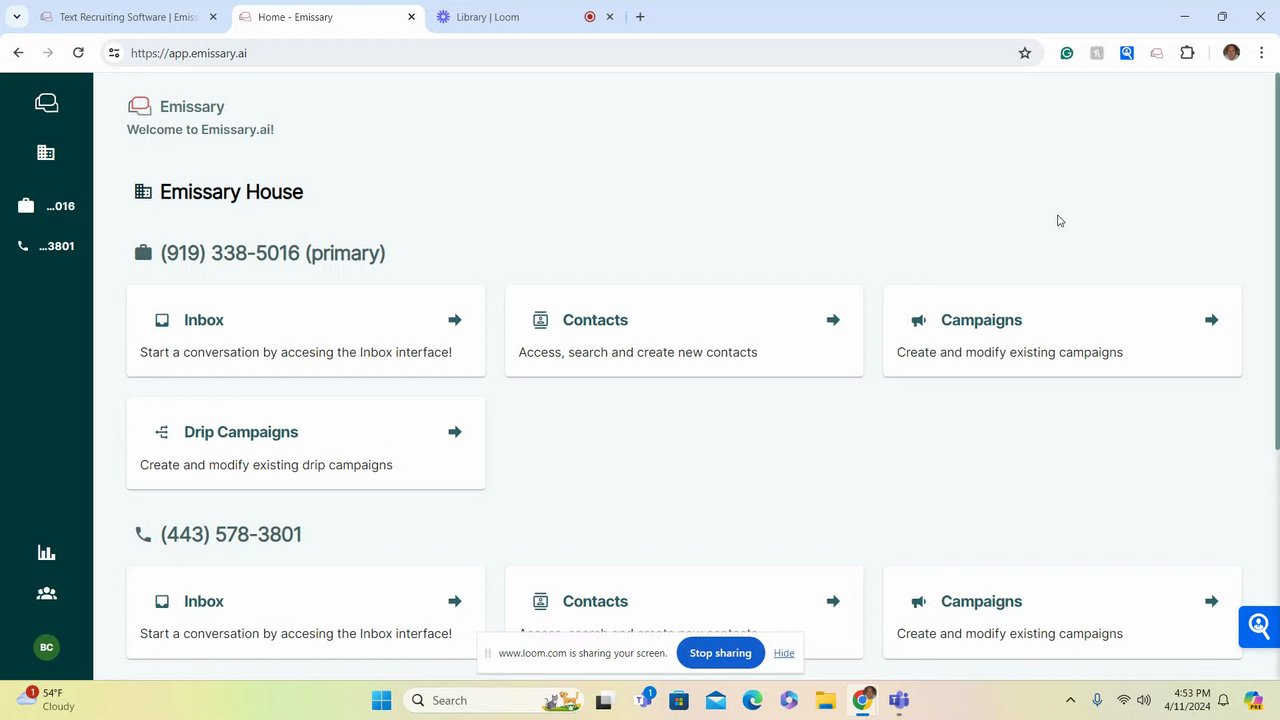Open the chat bubbles icon in the sidebar
This screenshot has height=720, width=1280.
coord(46,103)
